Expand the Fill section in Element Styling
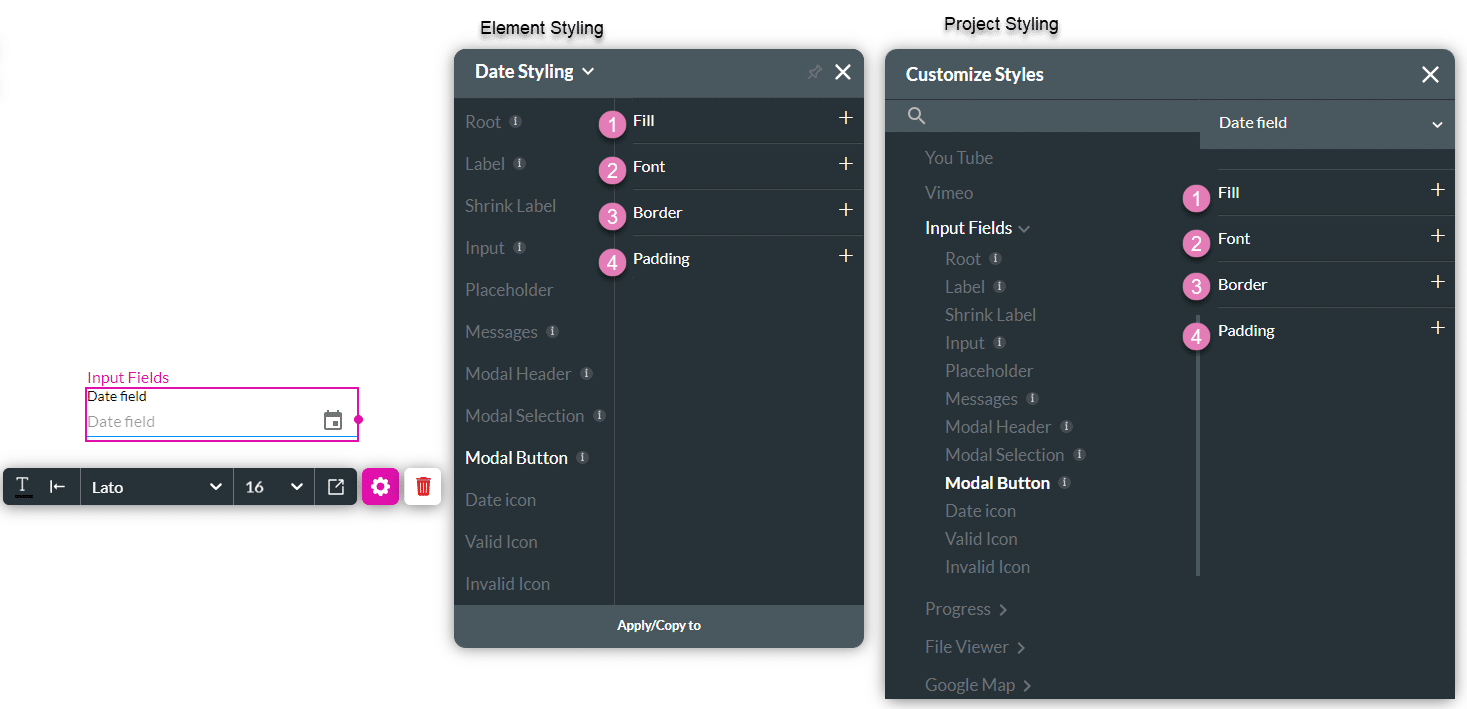Viewport: 1467px width, 709px height. 845,120
